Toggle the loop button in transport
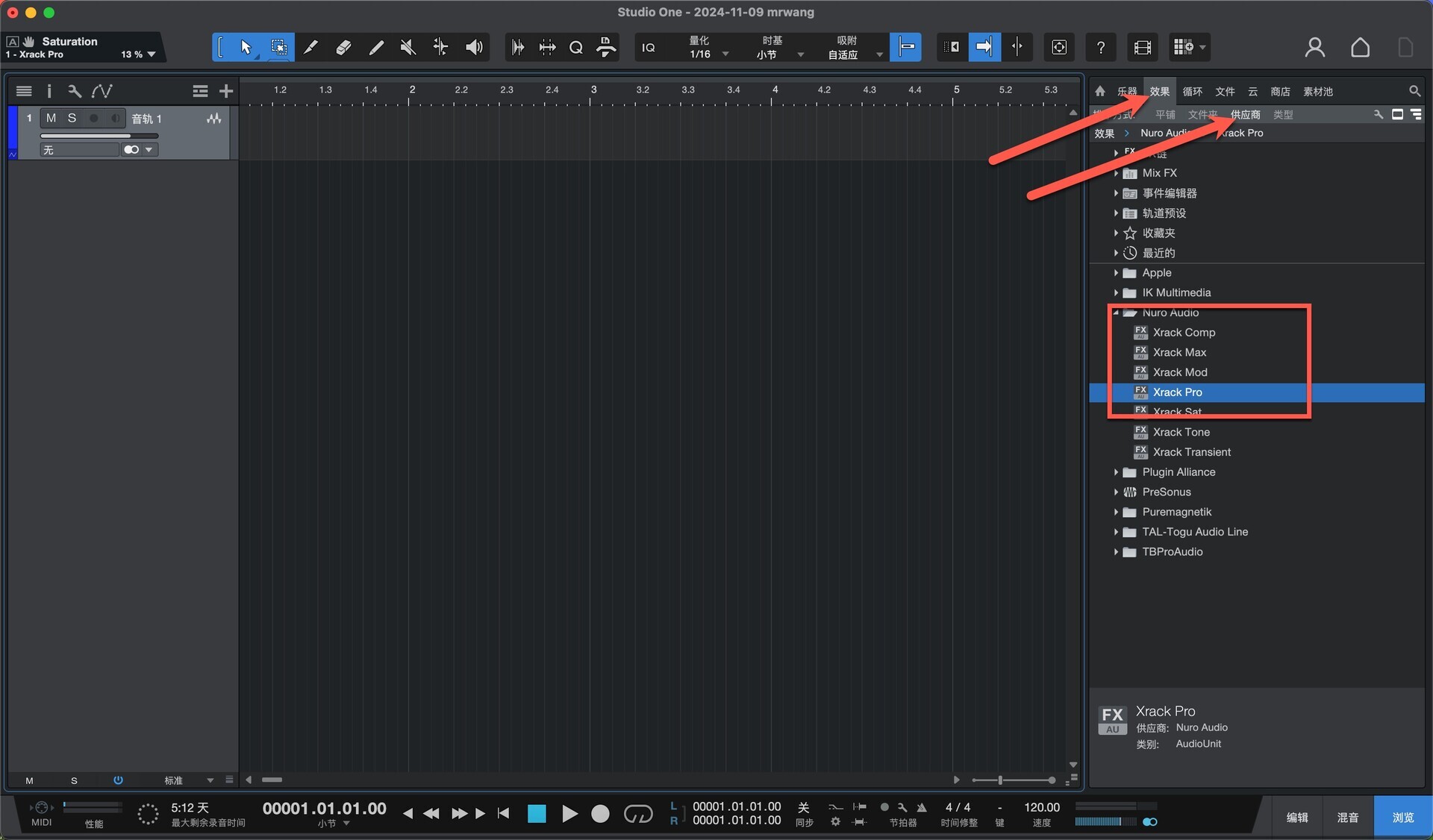 (x=638, y=814)
